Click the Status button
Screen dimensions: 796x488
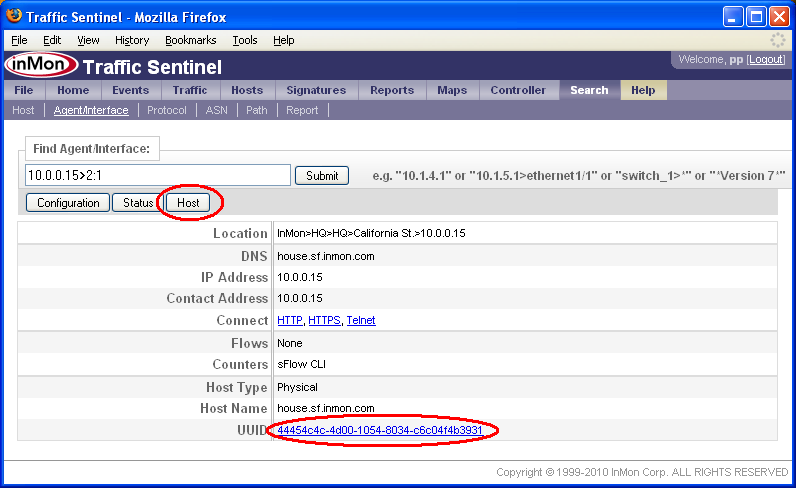click(x=138, y=203)
